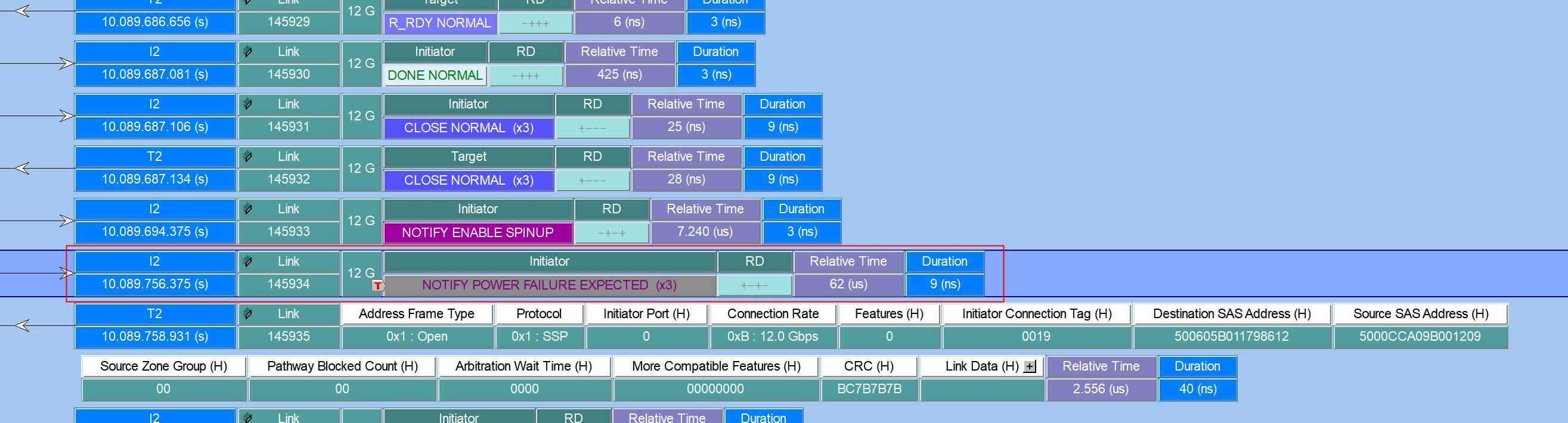
Task: Click Arbitration Wait Time value 0000
Action: pos(525,389)
